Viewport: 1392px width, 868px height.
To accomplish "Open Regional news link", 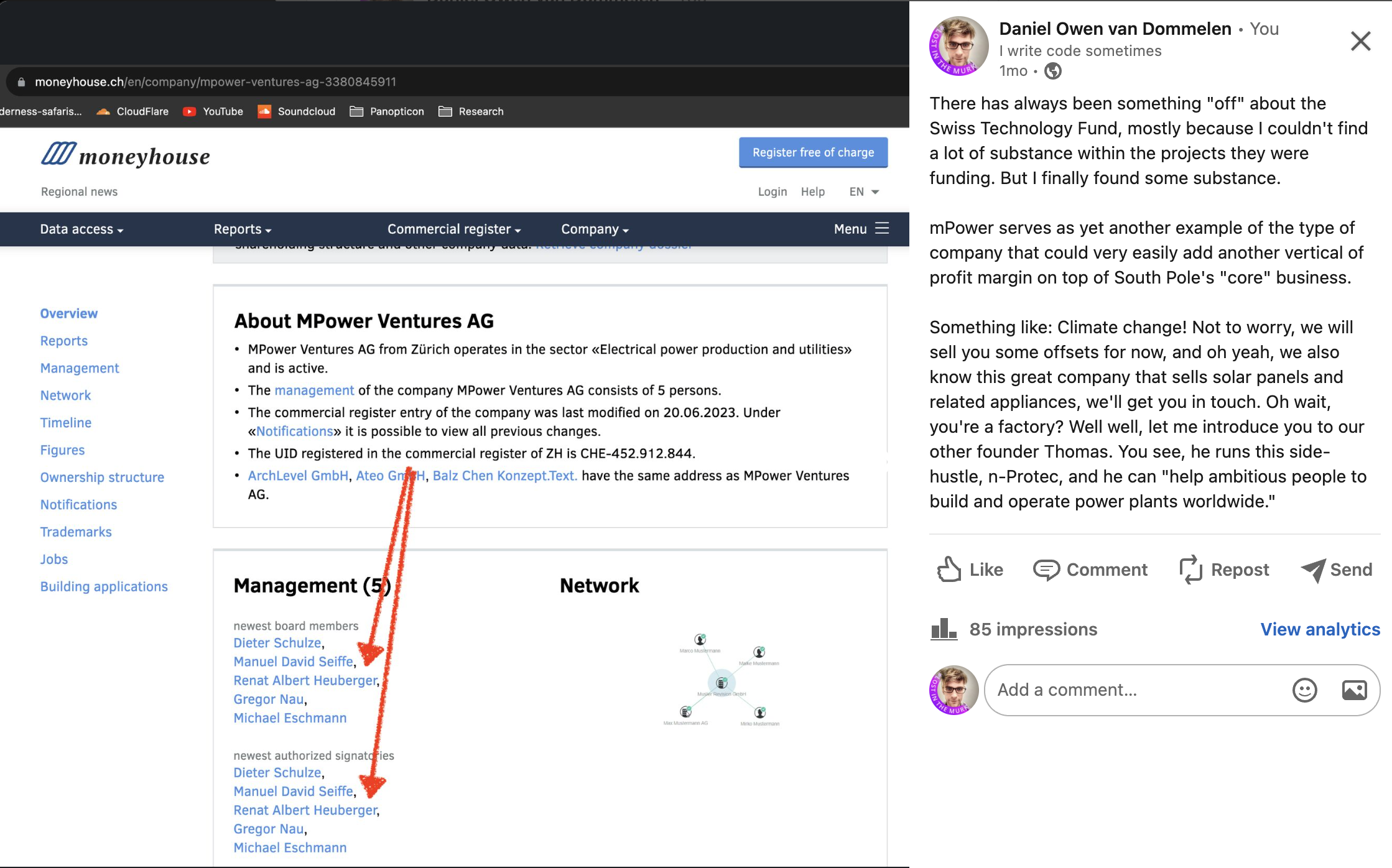I will [x=79, y=192].
